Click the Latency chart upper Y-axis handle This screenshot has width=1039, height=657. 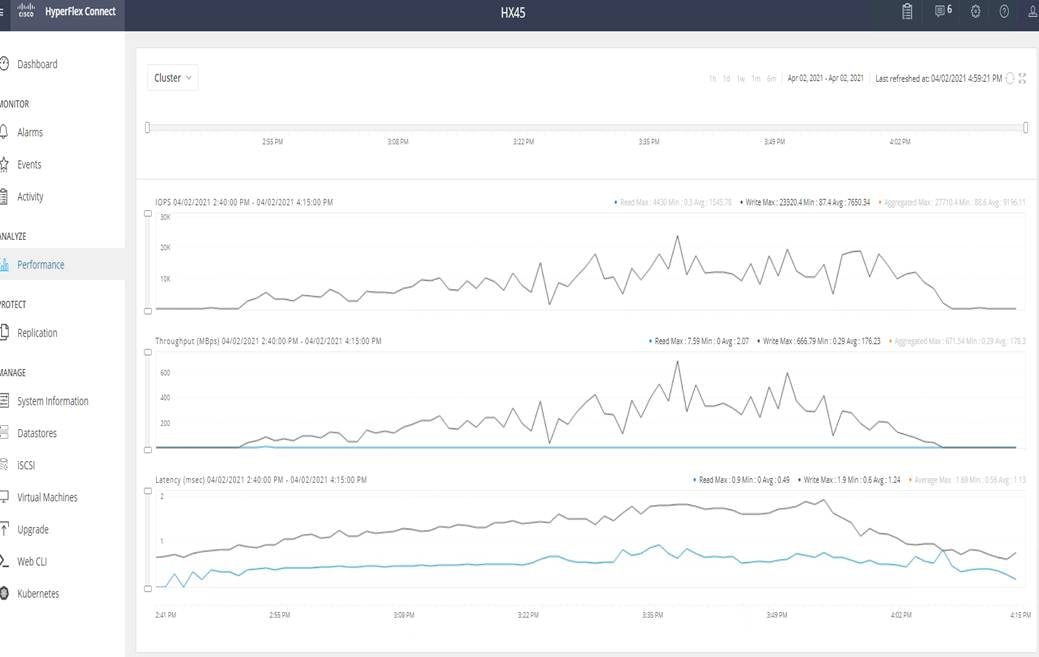(x=148, y=491)
